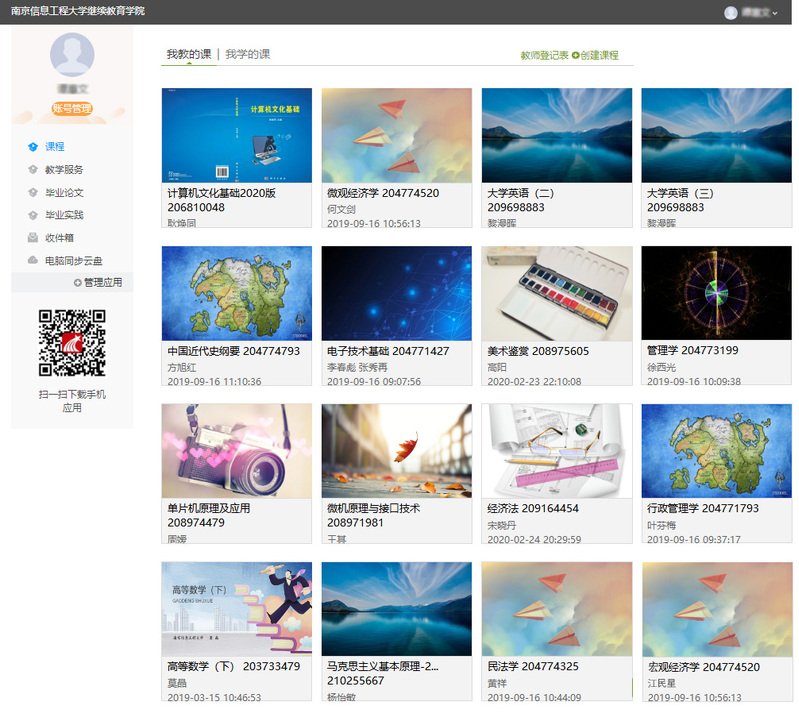
Task: Click the user avatar profile picture
Action: [x=72, y=55]
